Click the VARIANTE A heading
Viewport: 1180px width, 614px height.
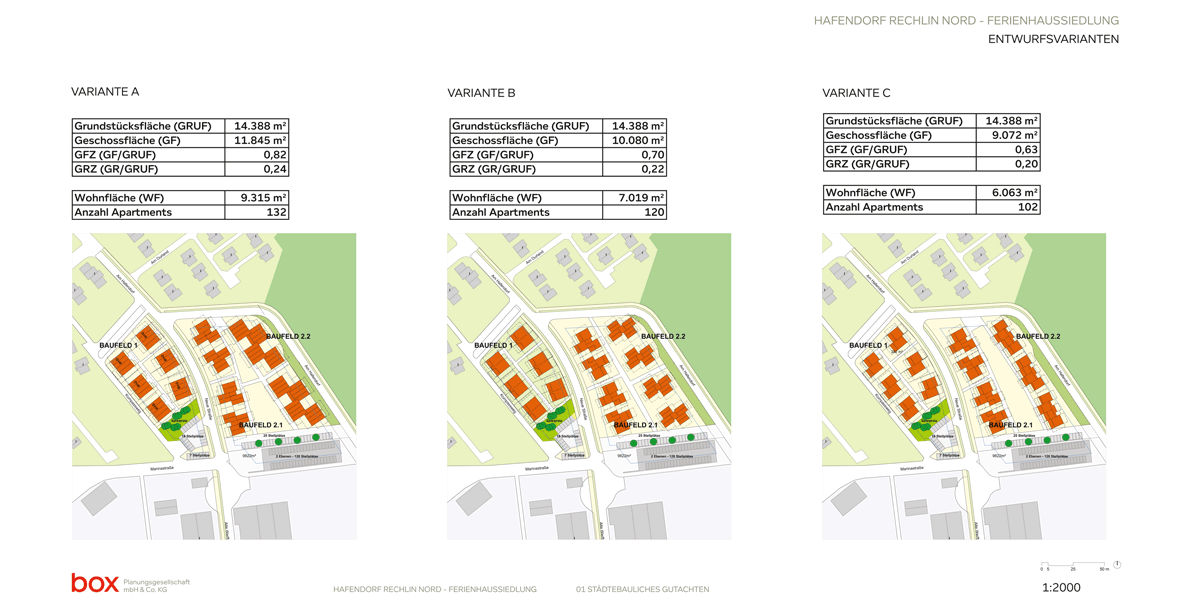point(105,92)
